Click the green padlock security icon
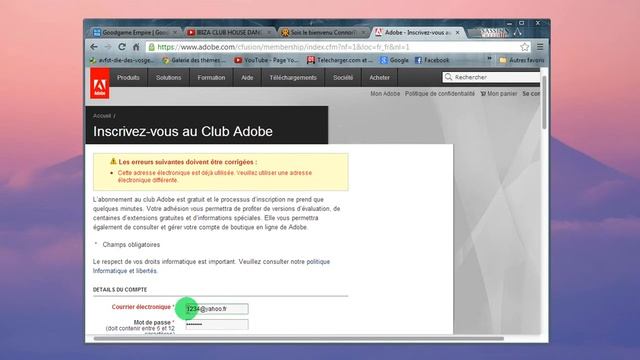This screenshot has height=360, width=640. pos(151,47)
